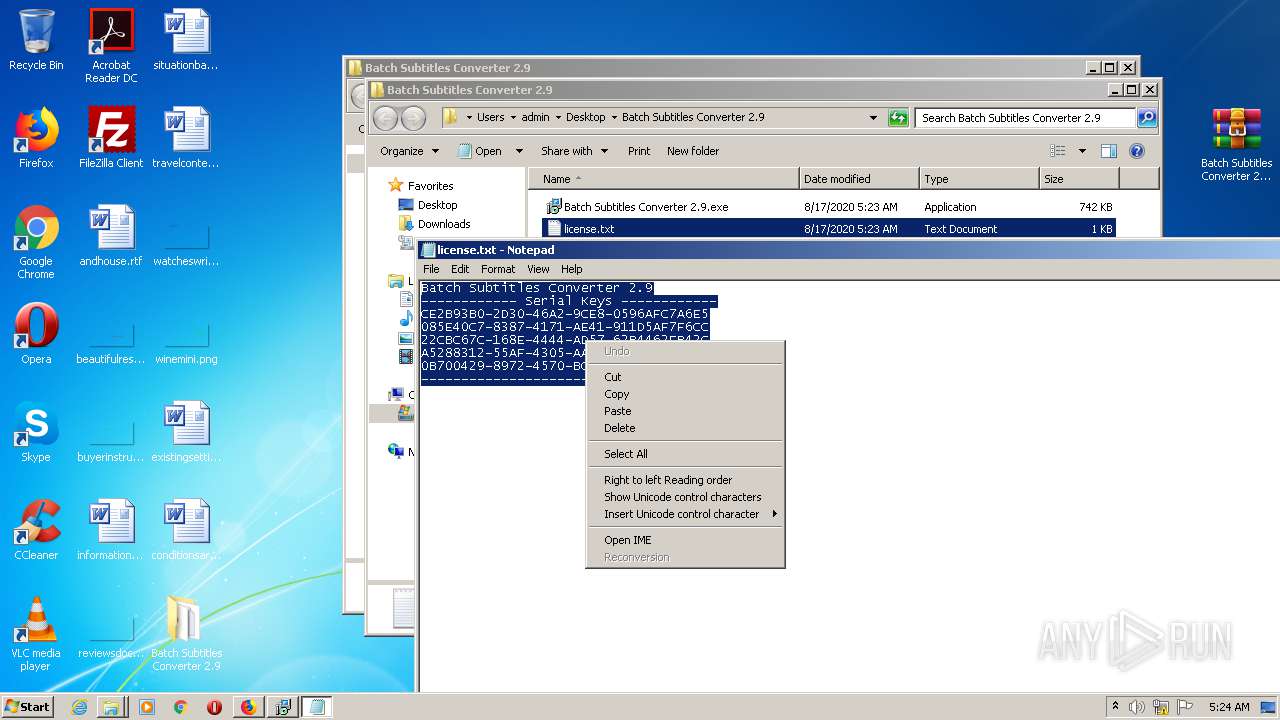
Task: Open the Start menu
Action: (x=28, y=707)
